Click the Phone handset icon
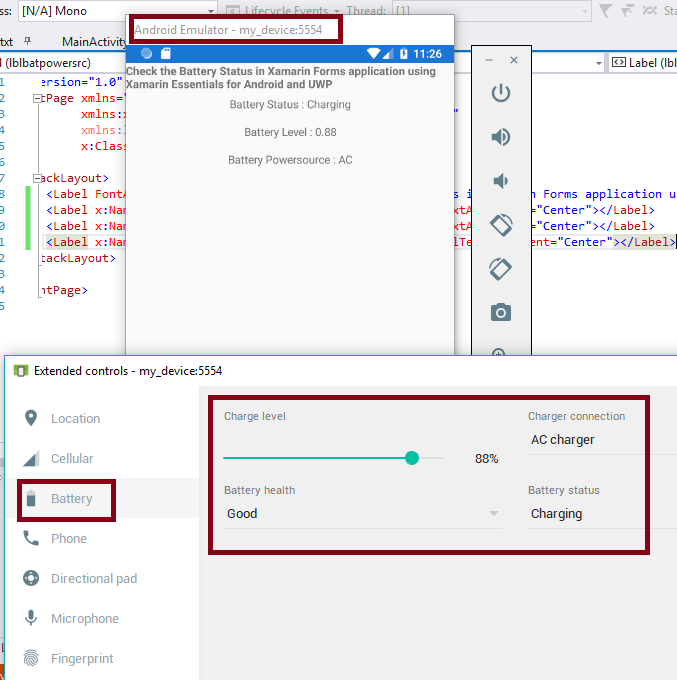Screen dimensions: 677x680 tap(31, 538)
